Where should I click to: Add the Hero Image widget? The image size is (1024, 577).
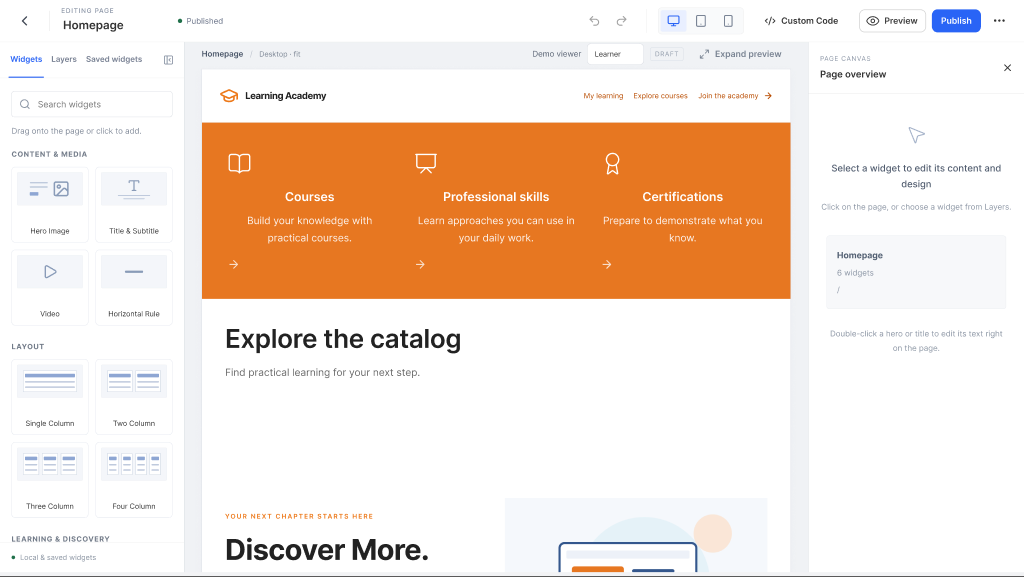(x=50, y=205)
